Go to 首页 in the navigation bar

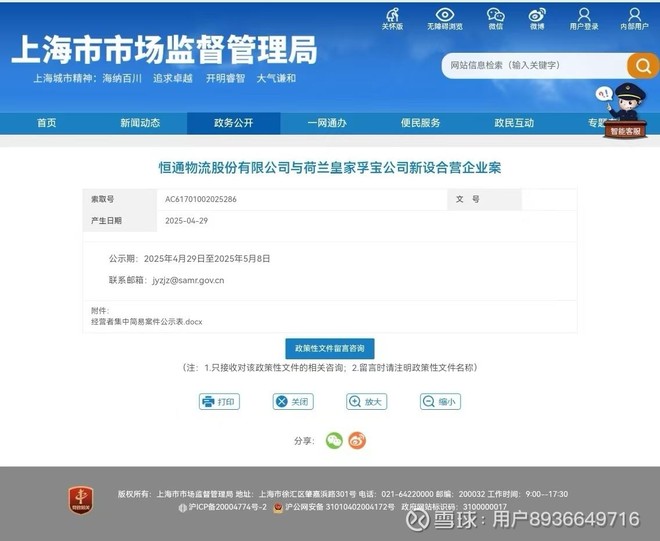coord(47,123)
